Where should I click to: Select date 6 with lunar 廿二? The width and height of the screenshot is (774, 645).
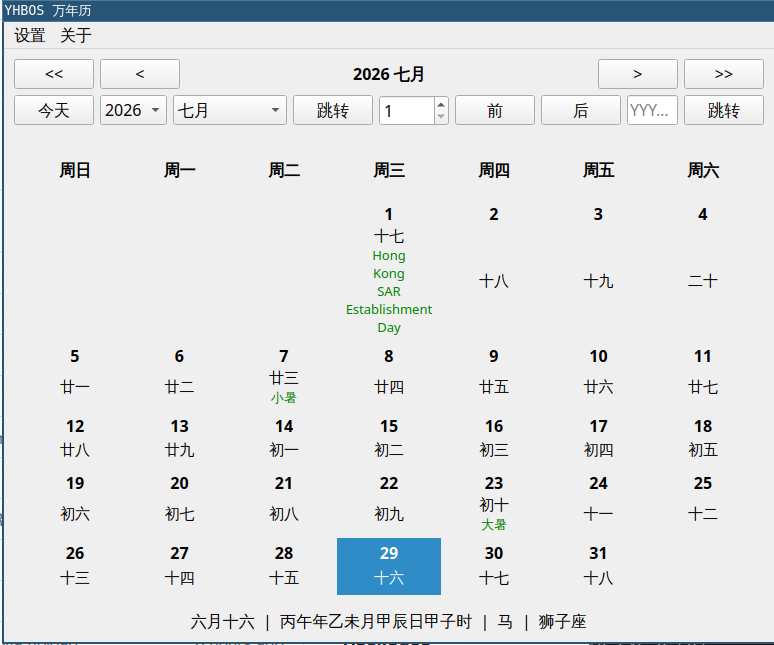coord(179,376)
